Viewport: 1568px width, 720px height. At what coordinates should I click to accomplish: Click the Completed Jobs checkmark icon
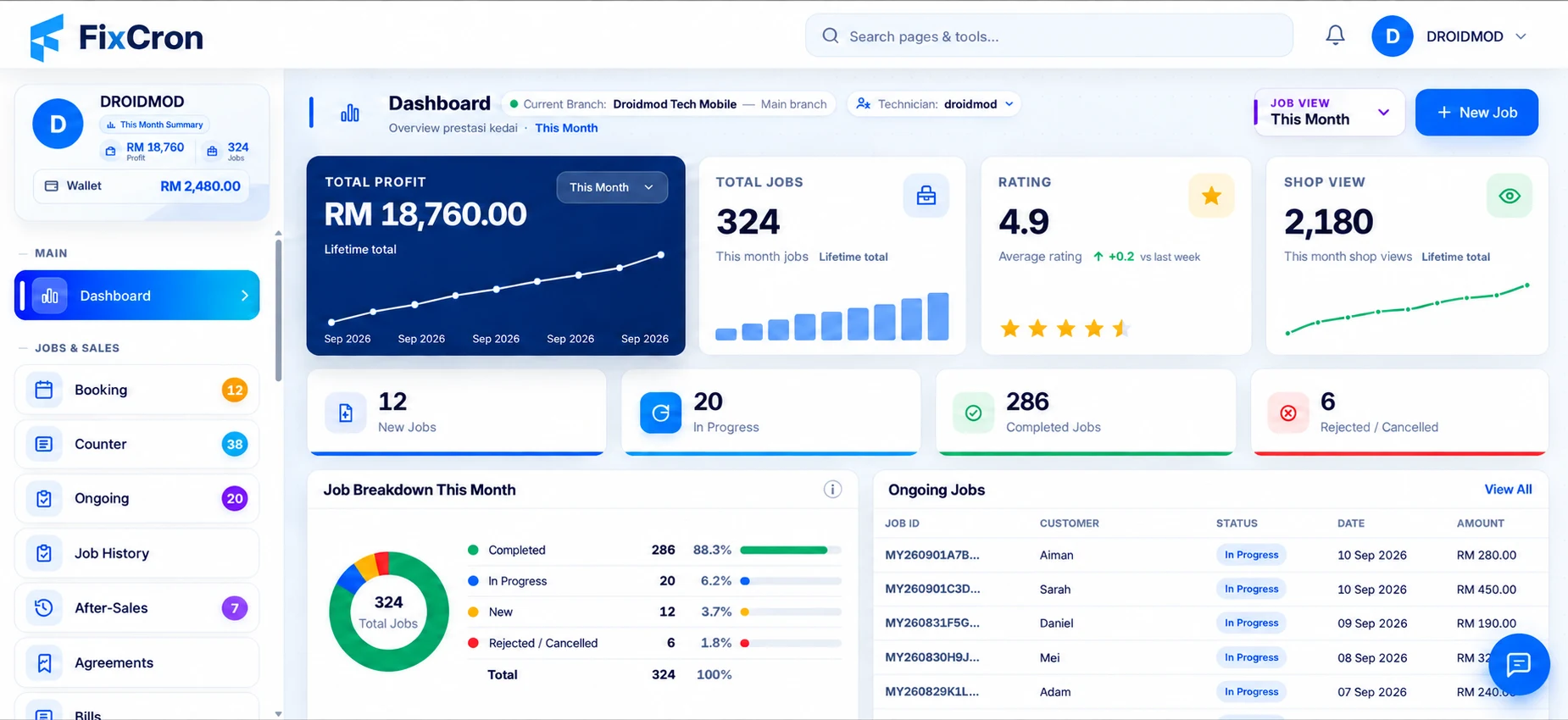click(x=974, y=413)
